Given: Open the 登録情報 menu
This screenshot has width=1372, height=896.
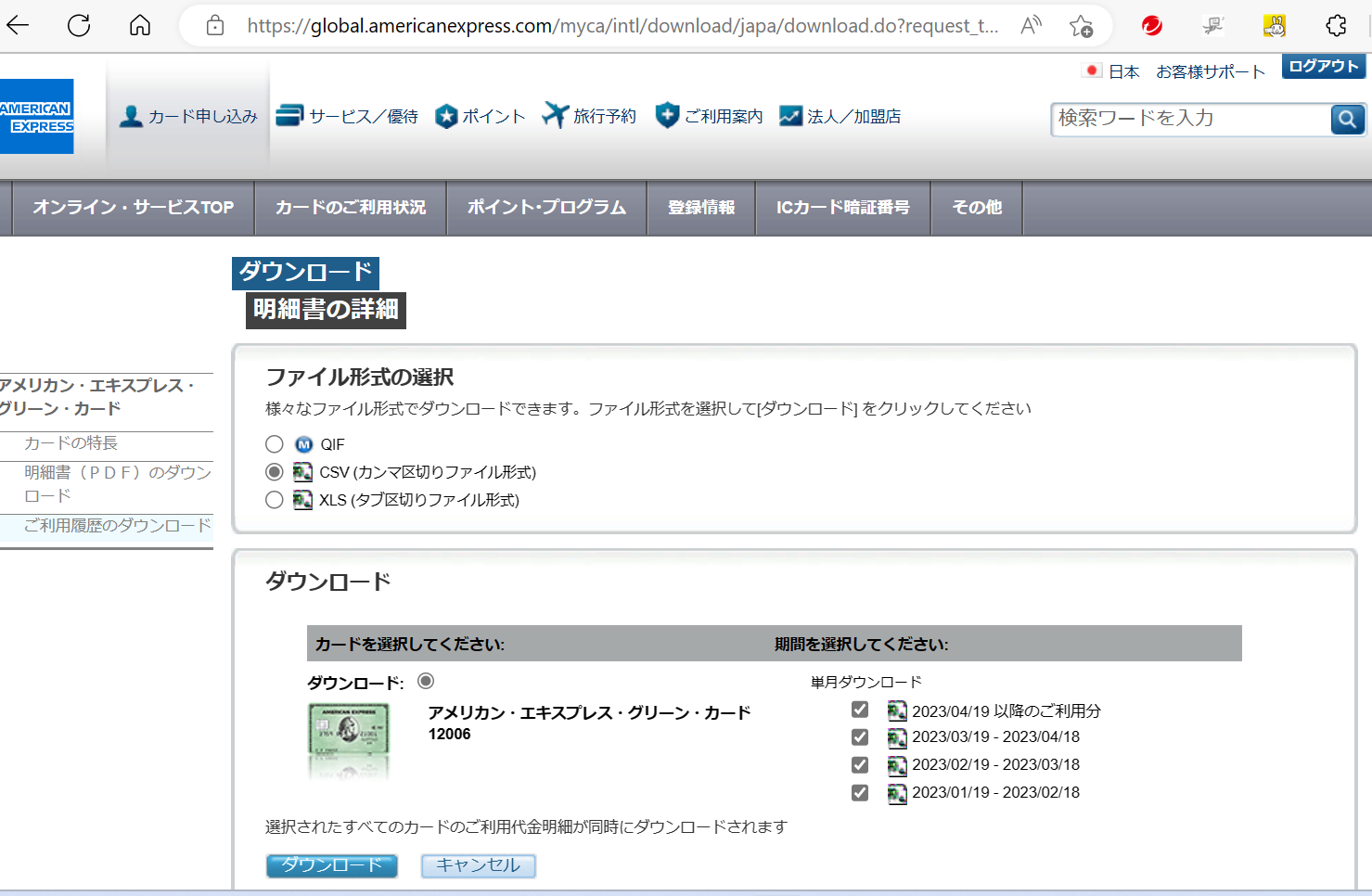Looking at the screenshot, I should (x=701, y=208).
